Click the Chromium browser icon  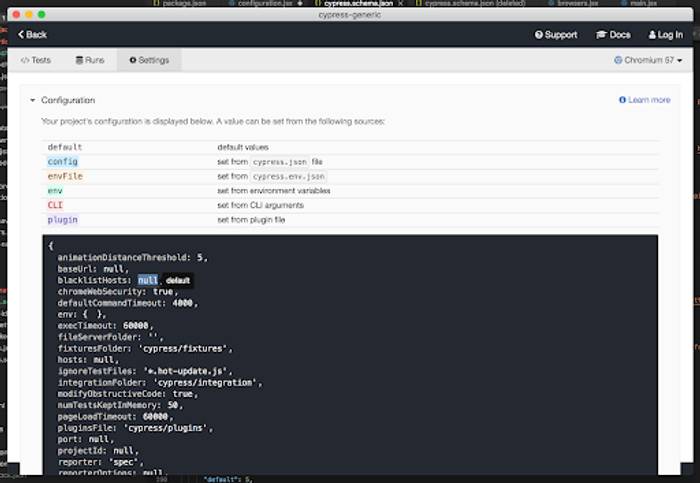pyautogui.click(x=618, y=60)
